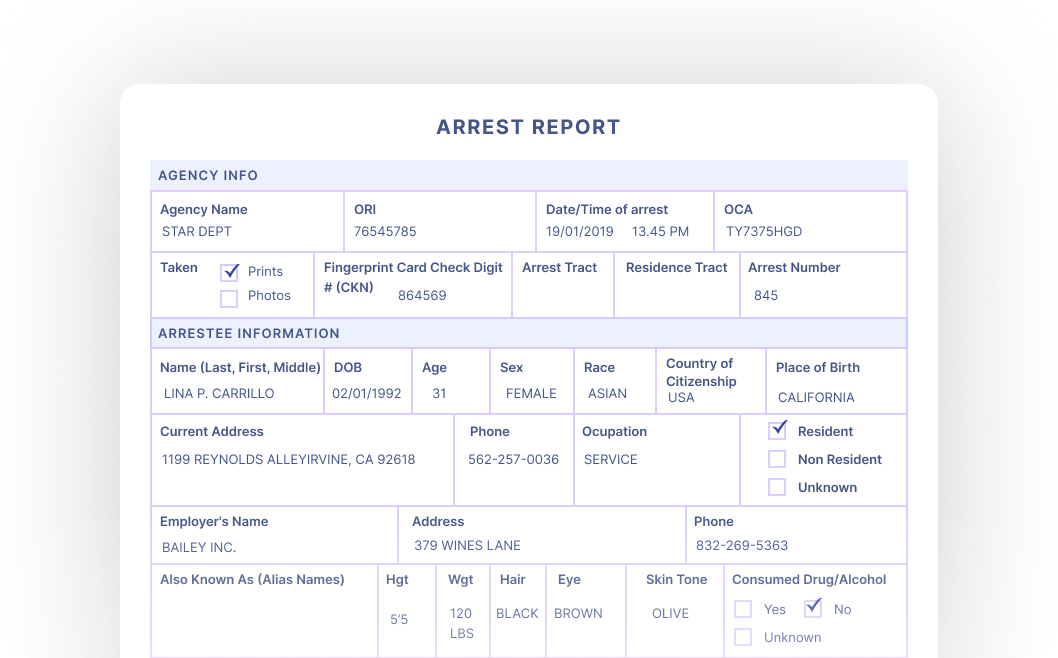
Task: Click the arrestee phone 562-257-0036
Action: (x=513, y=460)
